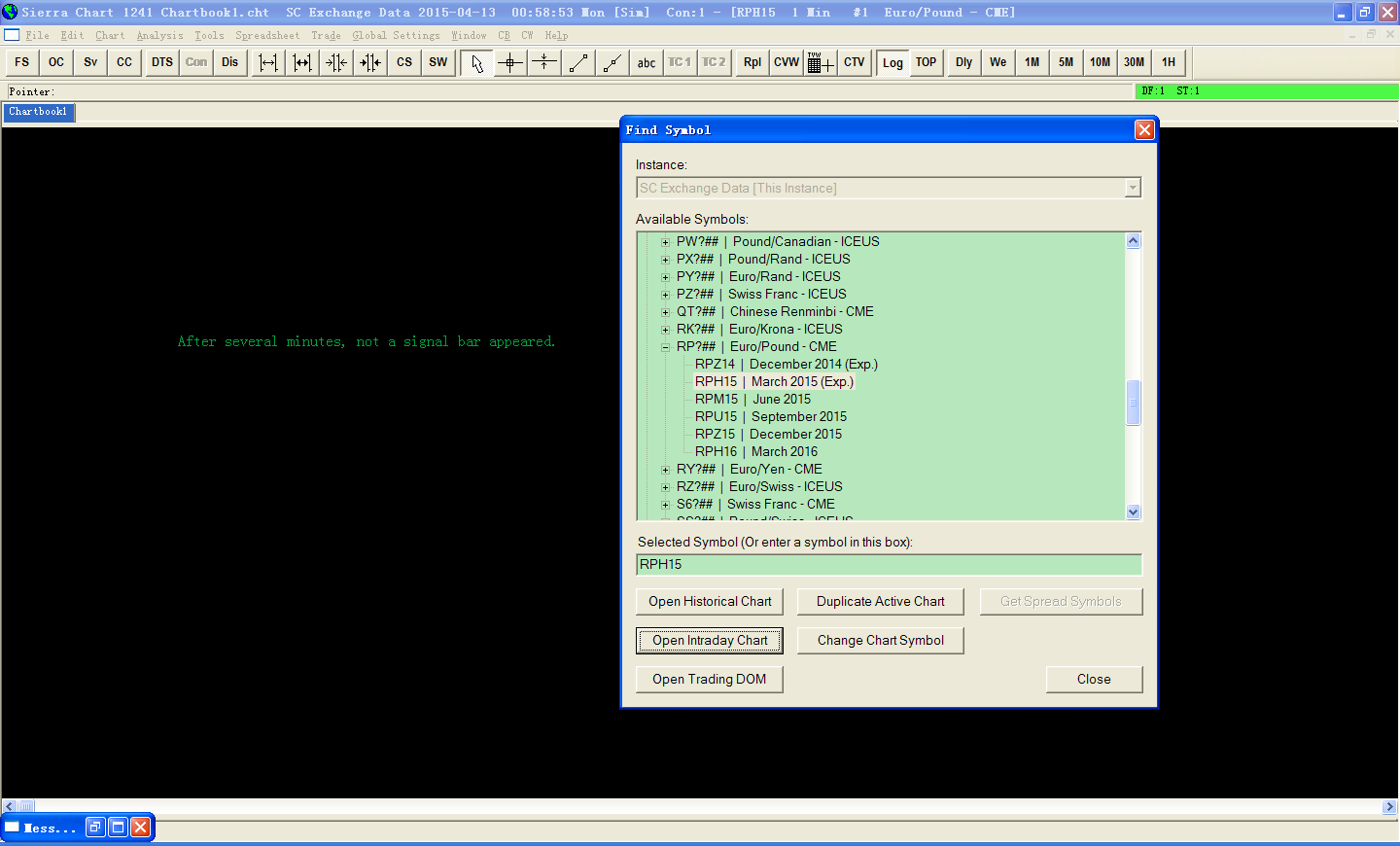Select the arrow Pointer tool
The image size is (1400, 846).
(476, 62)
